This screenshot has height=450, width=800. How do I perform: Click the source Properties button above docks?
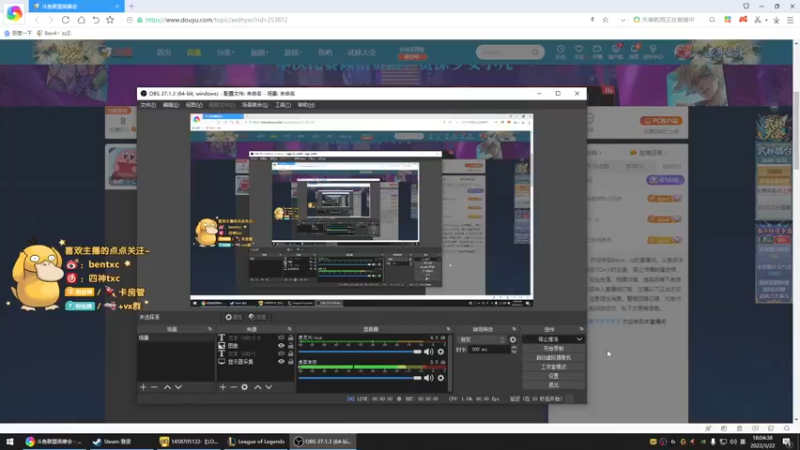tap(234, 317)
